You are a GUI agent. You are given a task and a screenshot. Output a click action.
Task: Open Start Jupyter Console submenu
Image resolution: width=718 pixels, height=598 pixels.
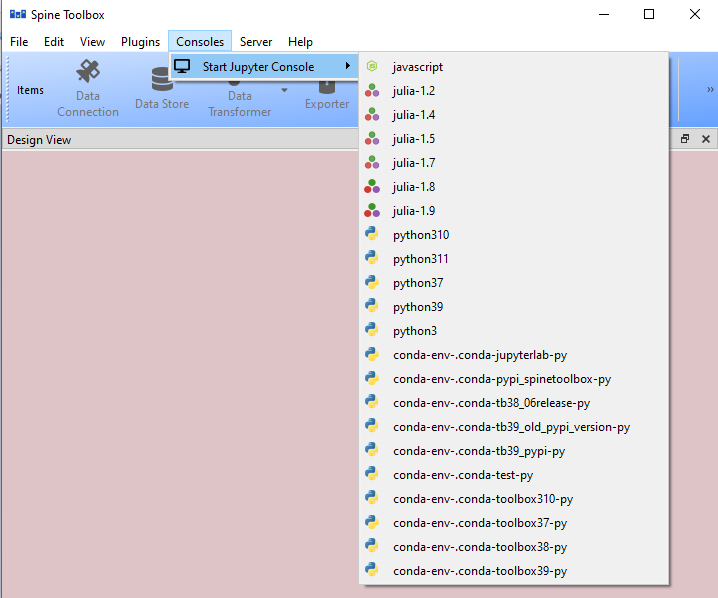coord(264,67)
